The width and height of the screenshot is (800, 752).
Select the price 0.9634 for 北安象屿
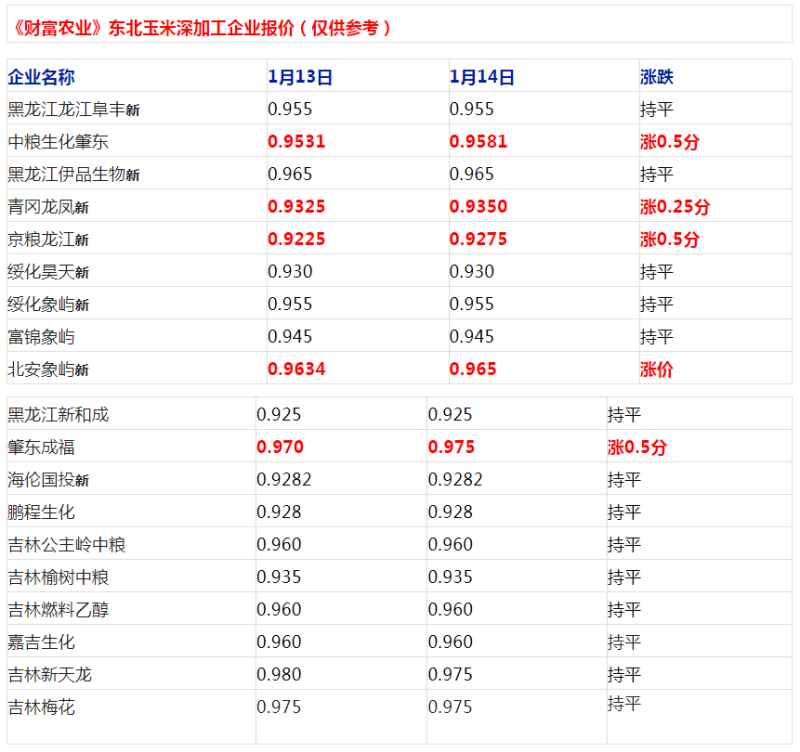click(x=296, y=369)
